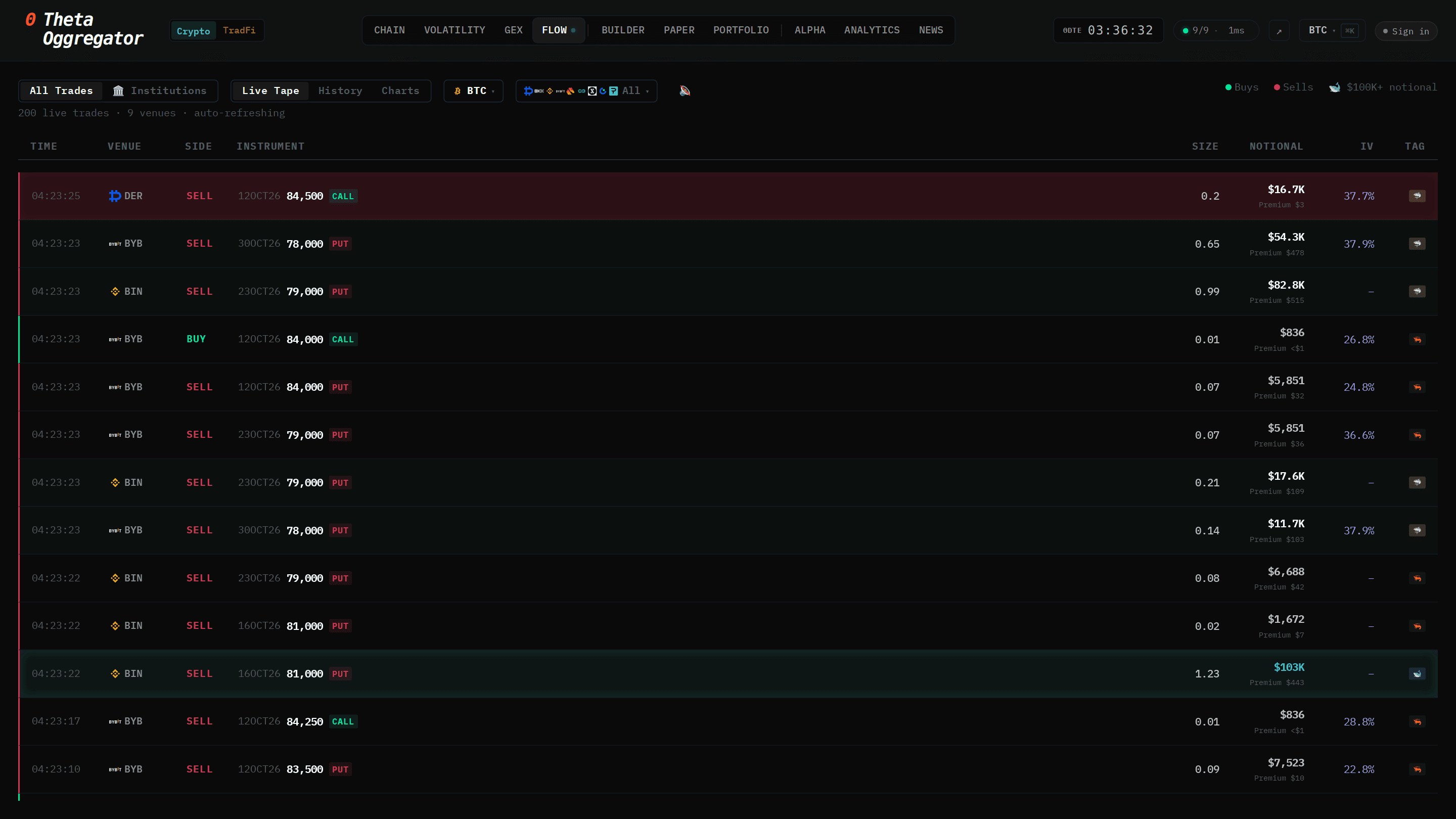Click the Deribit venue icon on the first row

coord(115,196)
